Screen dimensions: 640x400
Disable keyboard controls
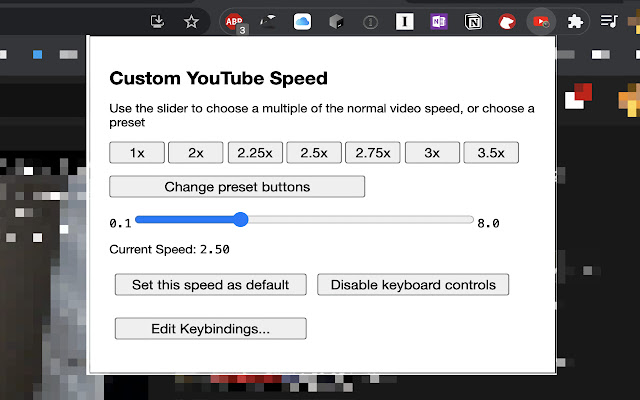[413, 284]
